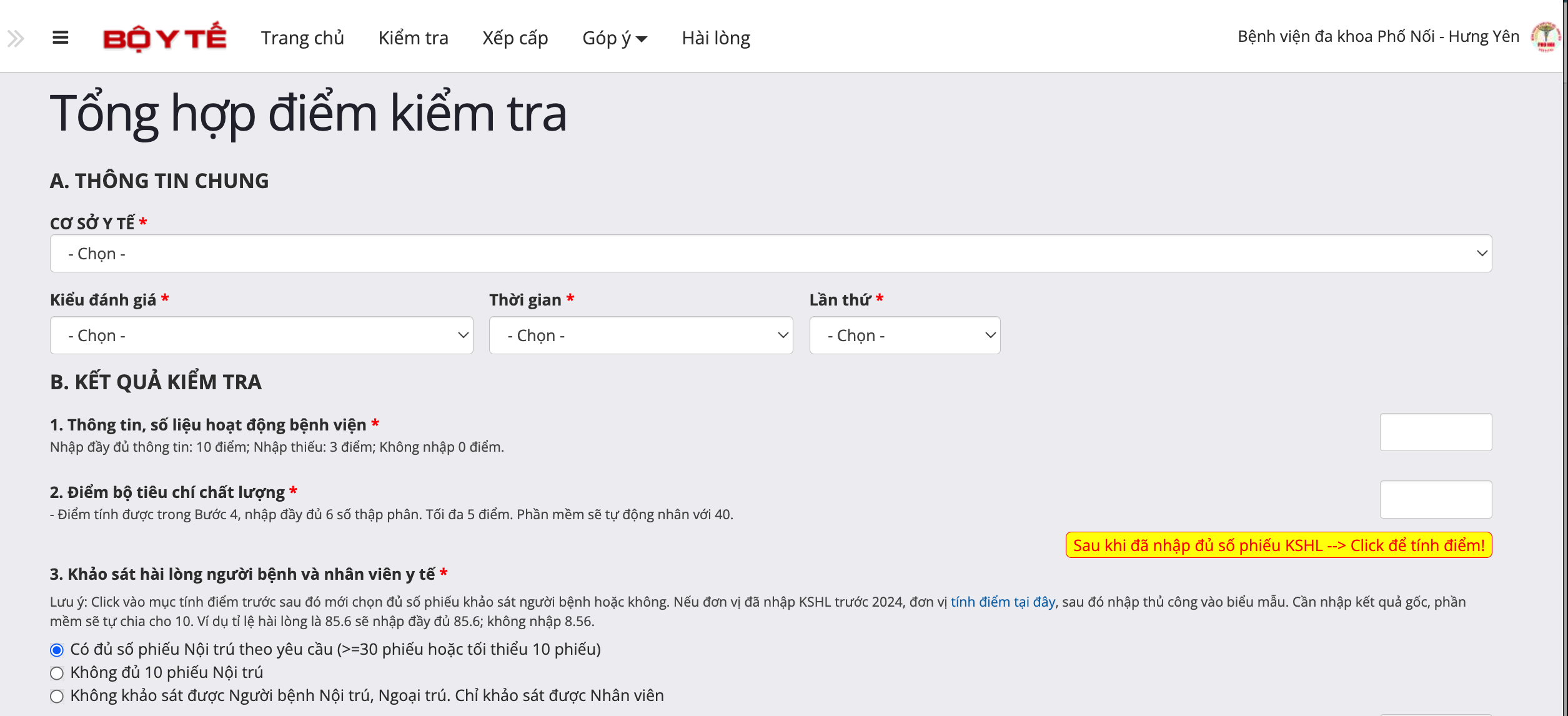Image resolution: width=1568 pixels, height=716 pixels.
Task: Select 'Không đủ 10 phiếu Nội trú' option
Action: click(57, 673)
